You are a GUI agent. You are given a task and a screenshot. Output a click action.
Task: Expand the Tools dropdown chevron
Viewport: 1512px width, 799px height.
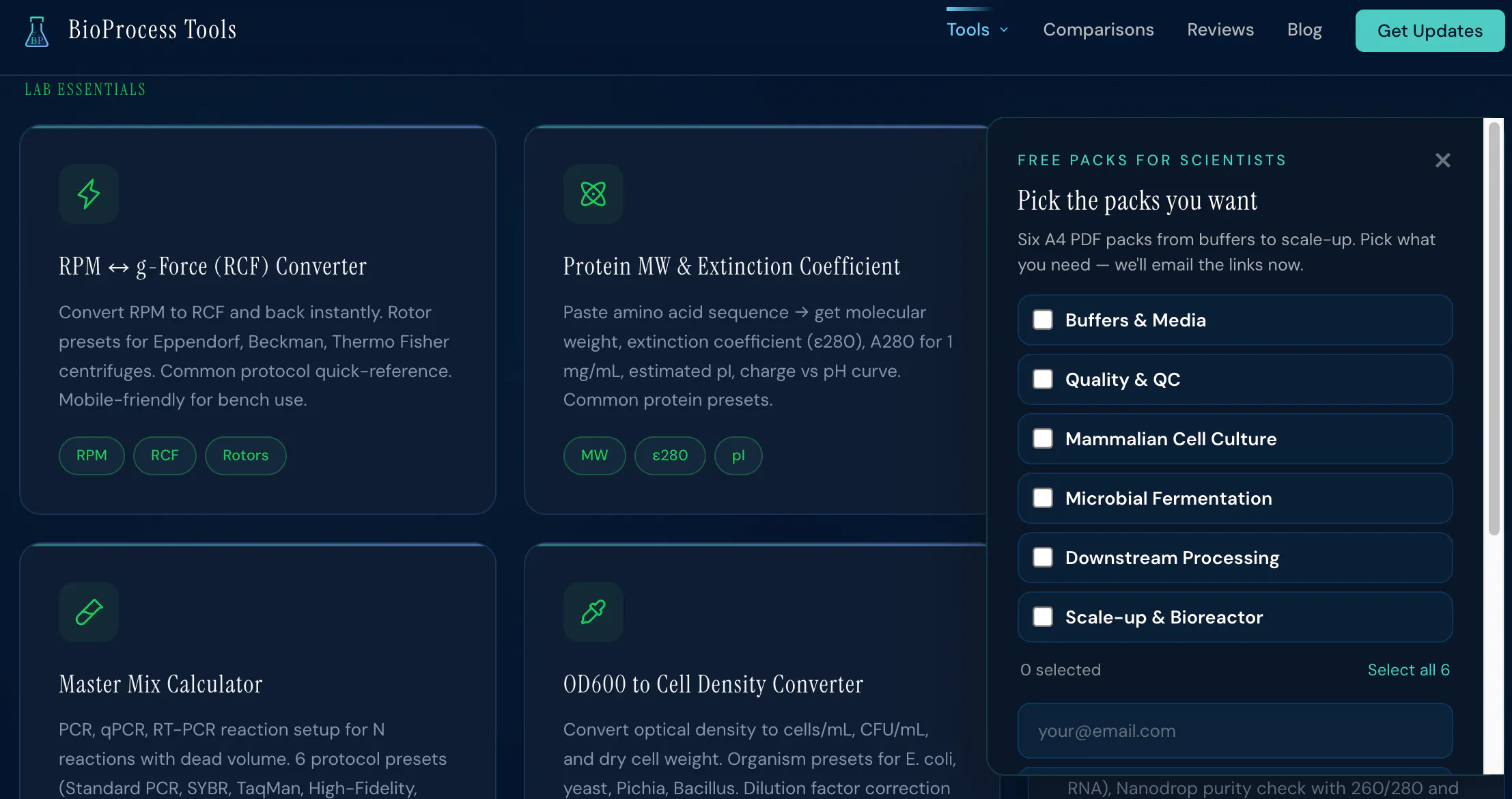[x=1004, y=30]
